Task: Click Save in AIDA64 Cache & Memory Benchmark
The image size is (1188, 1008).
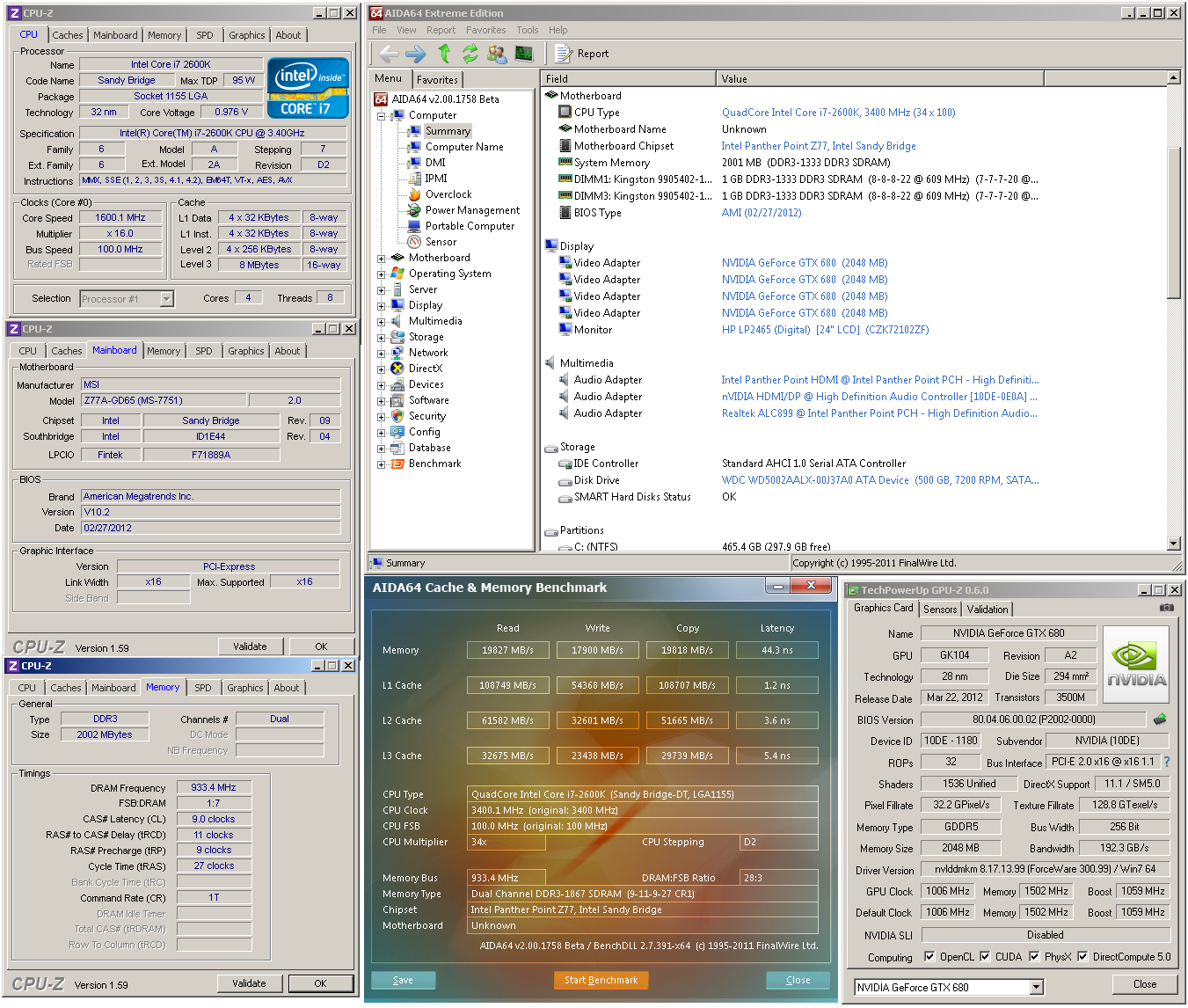Action: (403, 980)
